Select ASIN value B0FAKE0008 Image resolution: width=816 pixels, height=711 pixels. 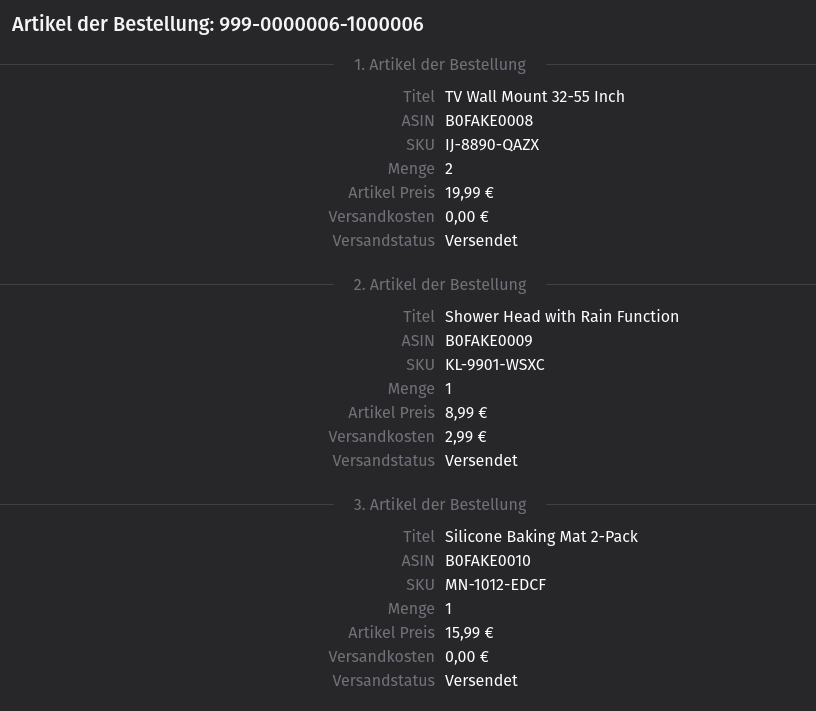pyautogui.click(x=489, y=121)
